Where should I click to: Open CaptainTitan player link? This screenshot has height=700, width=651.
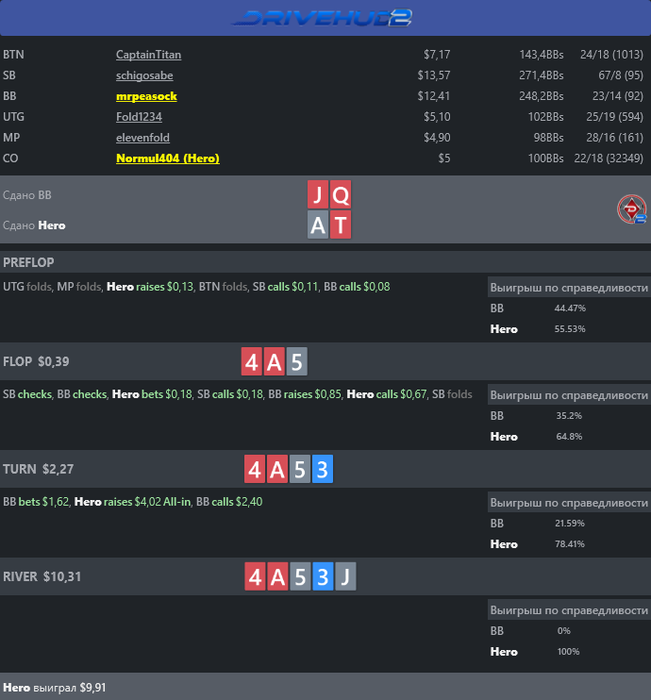tap(149, 54)
